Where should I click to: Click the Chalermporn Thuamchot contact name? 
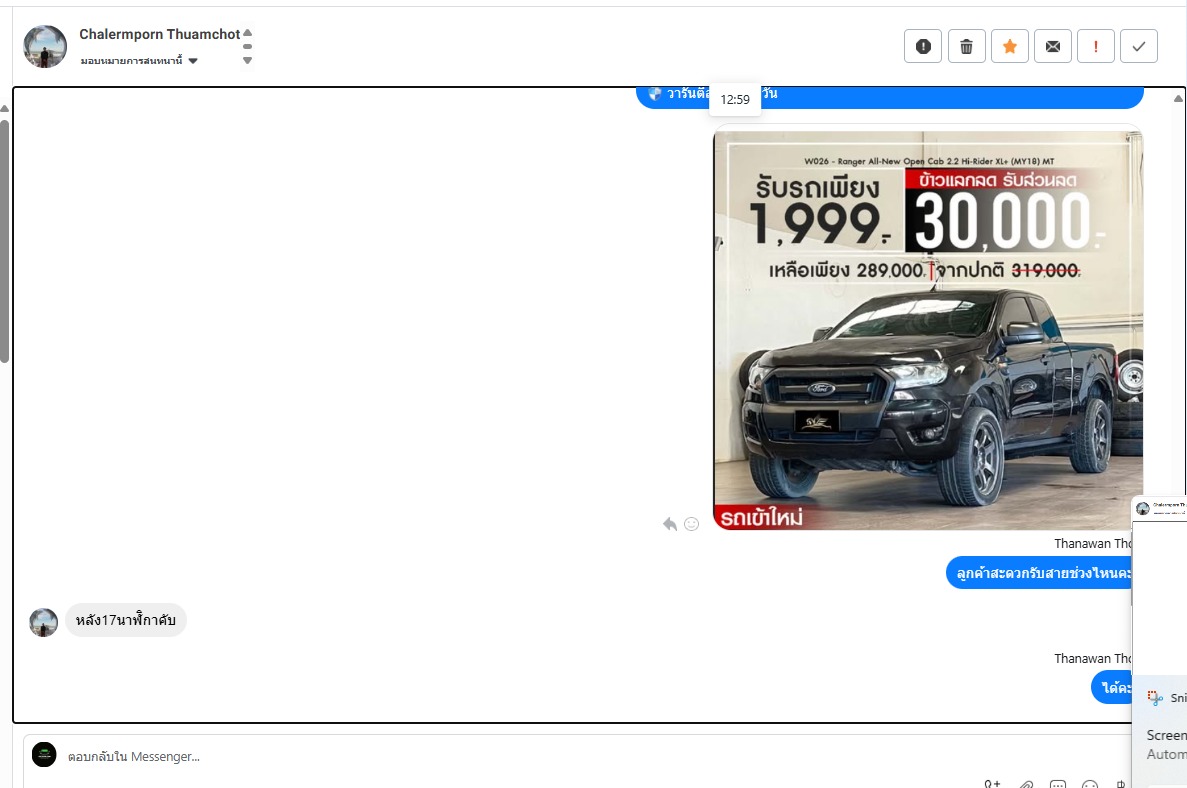(x=160, y=34)
